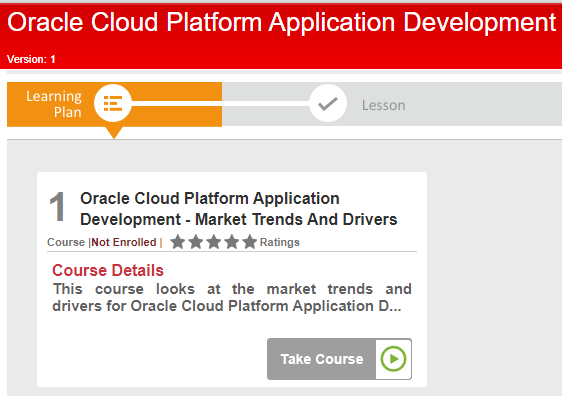
Task: Open course title Market Trends And Drivers
Action: pyautogui.click(x=238, y=209)
